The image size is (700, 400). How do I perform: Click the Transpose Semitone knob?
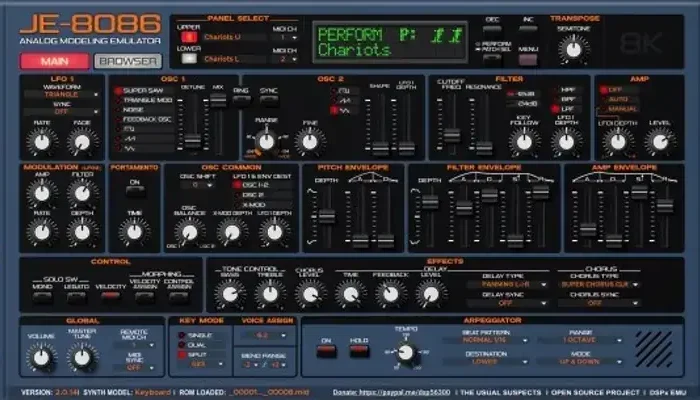point(574,50)
